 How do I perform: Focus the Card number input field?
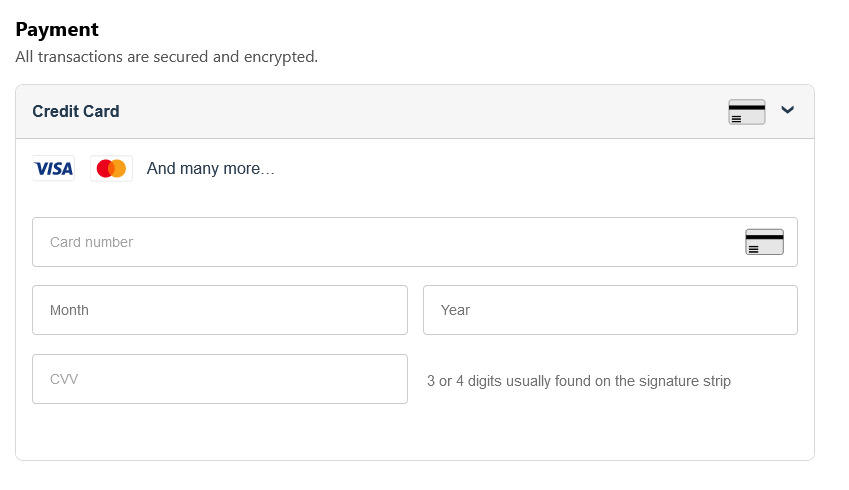click(415, 242)
